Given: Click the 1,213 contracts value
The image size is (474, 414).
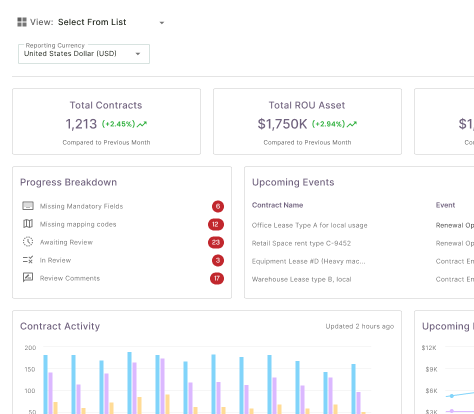Looking at the screenshot, I should click(81, 124).
